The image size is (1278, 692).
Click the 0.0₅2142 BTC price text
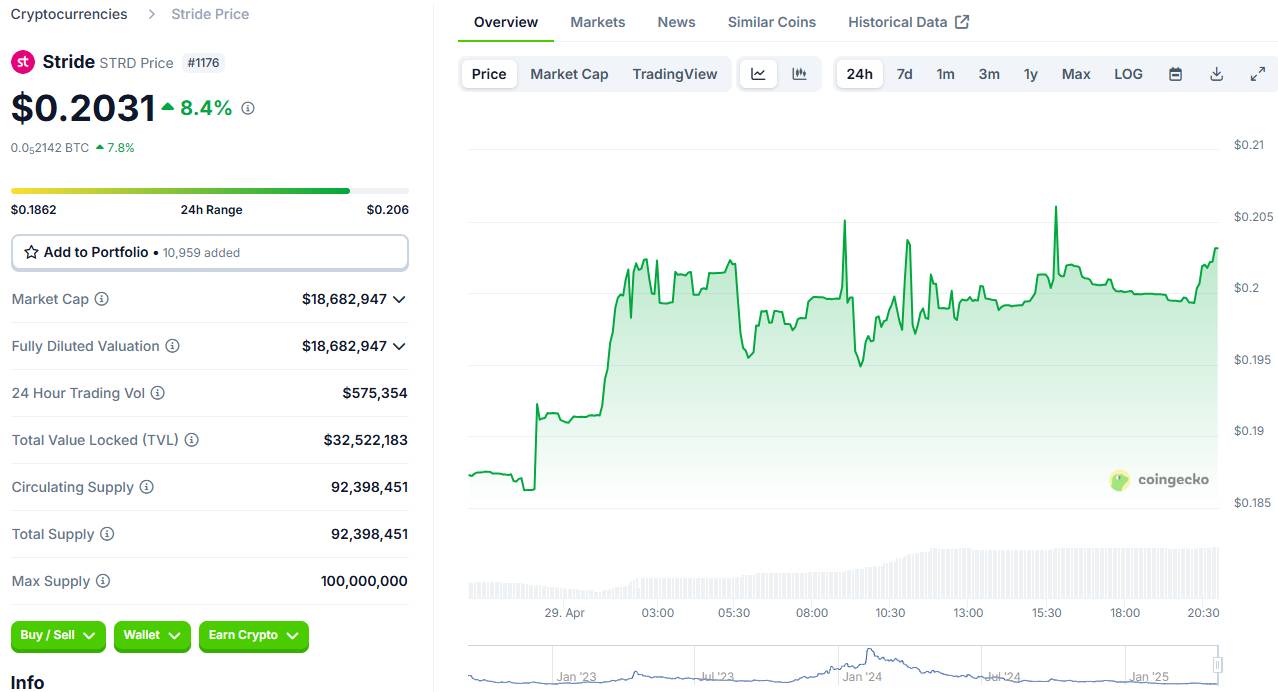click(x=50, y=148)
